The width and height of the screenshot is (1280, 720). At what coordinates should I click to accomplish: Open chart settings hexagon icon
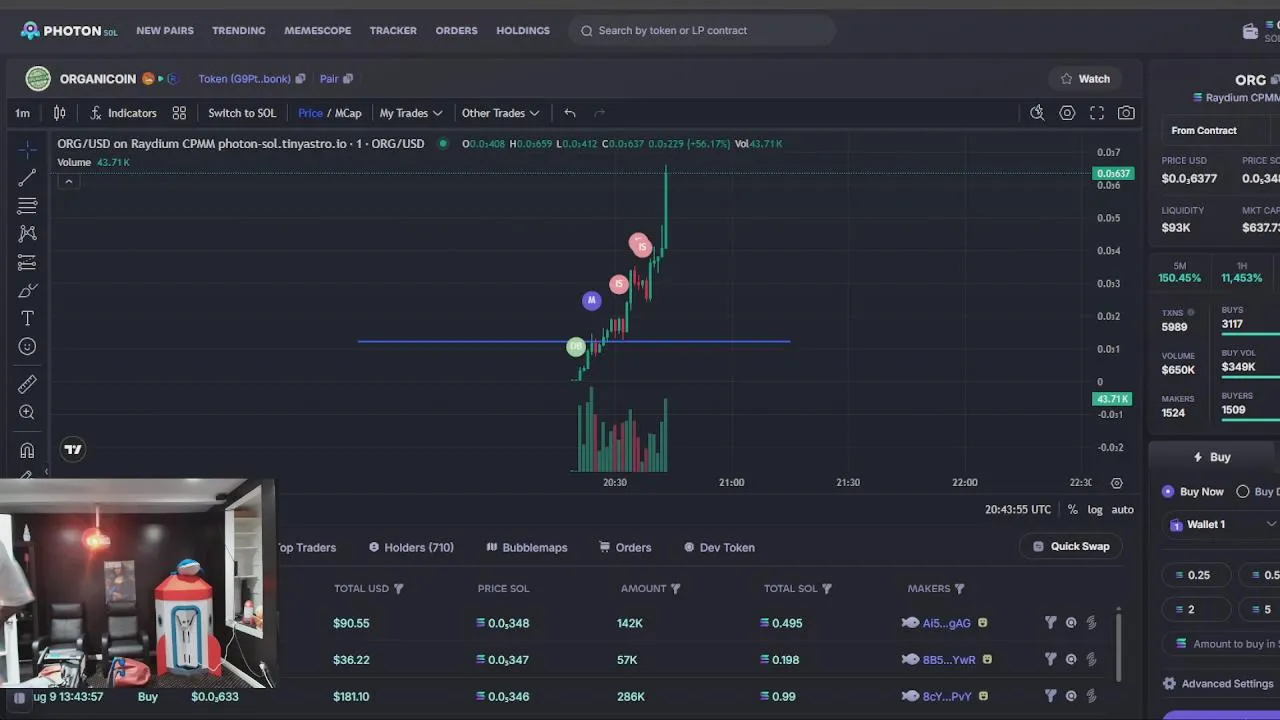[1067, 113]
